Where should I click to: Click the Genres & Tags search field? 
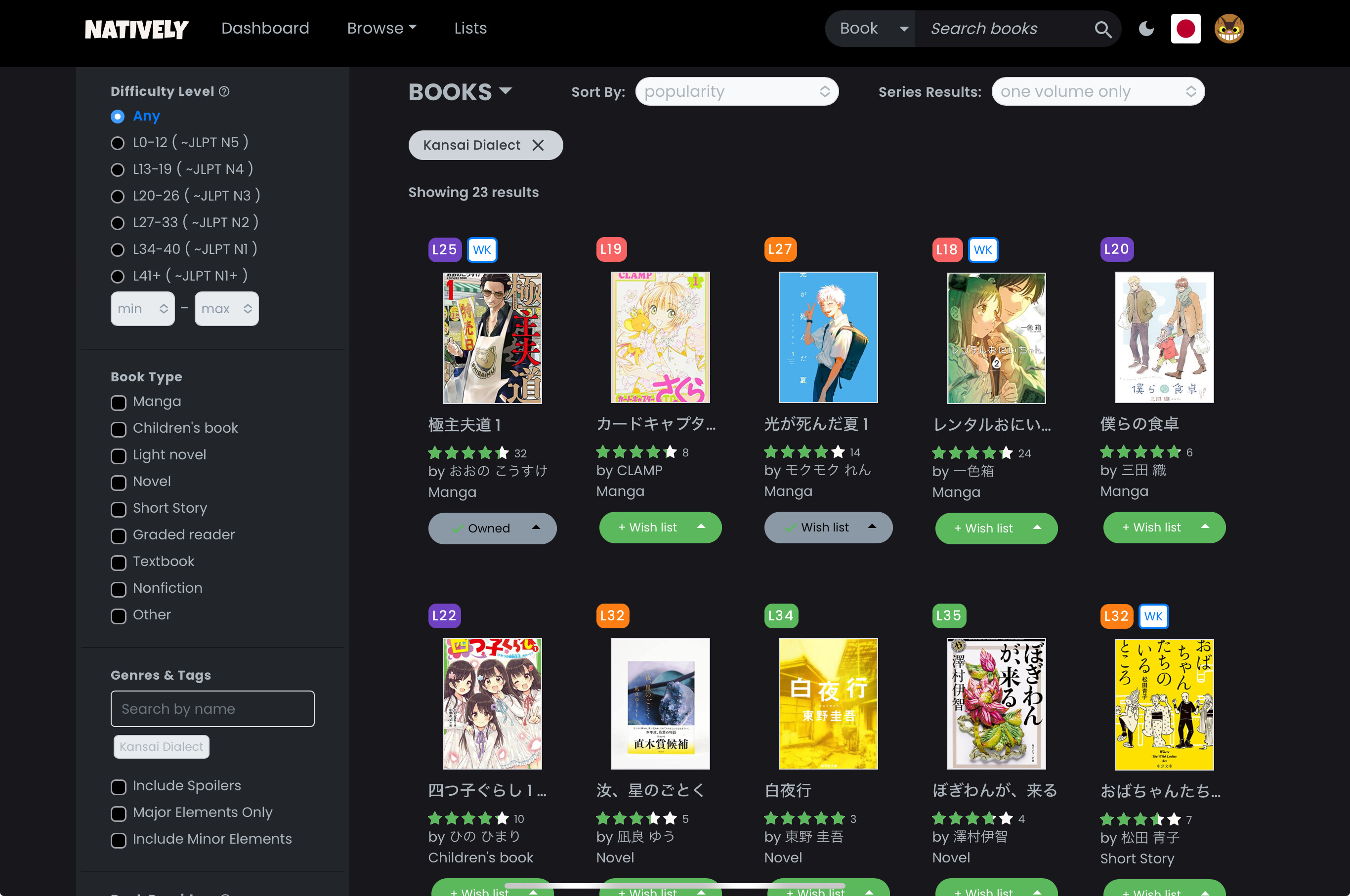[212, 709]
